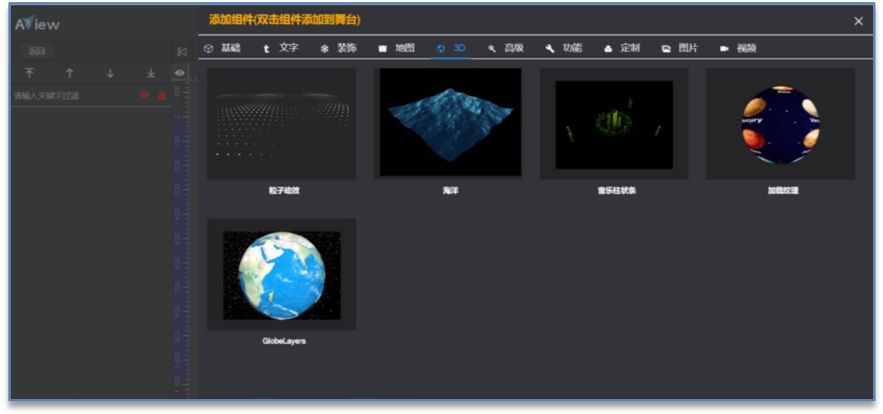The image size is (883, 414).
Task: Click the AView logo
Action: (37, 22)
